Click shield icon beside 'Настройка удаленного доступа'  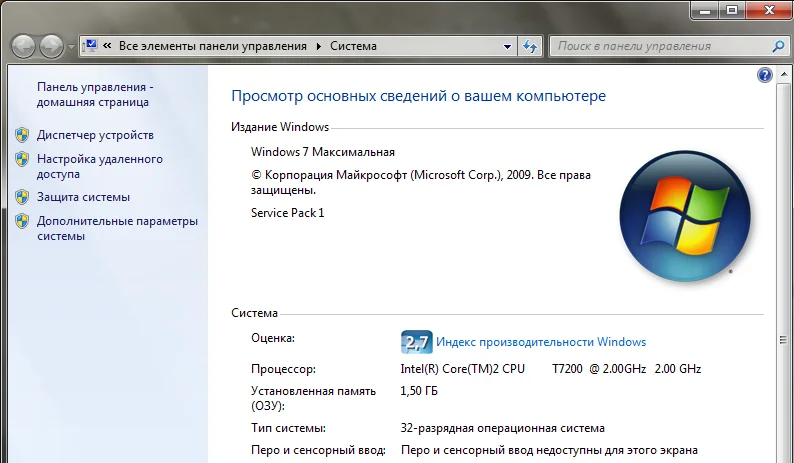tap(22, 159)
